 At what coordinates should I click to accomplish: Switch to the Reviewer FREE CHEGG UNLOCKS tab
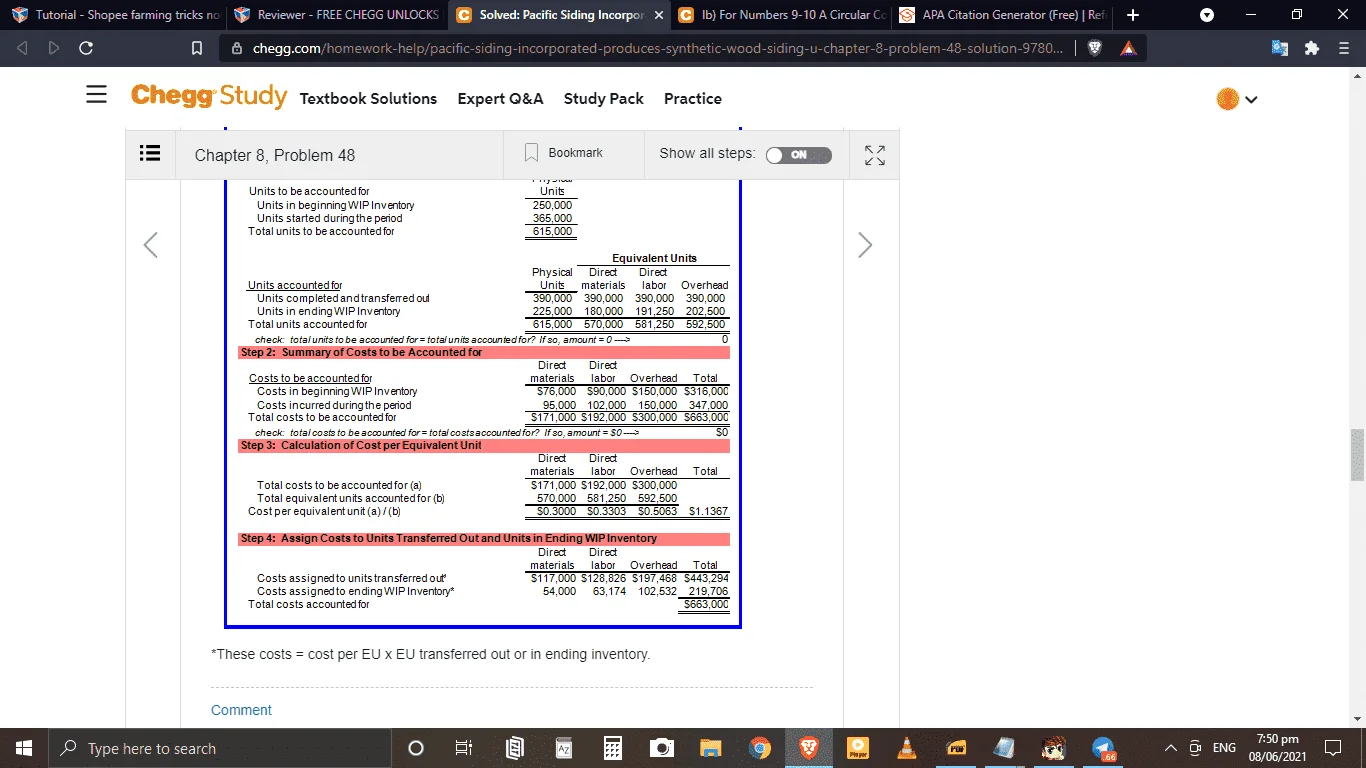coord(336,15)
